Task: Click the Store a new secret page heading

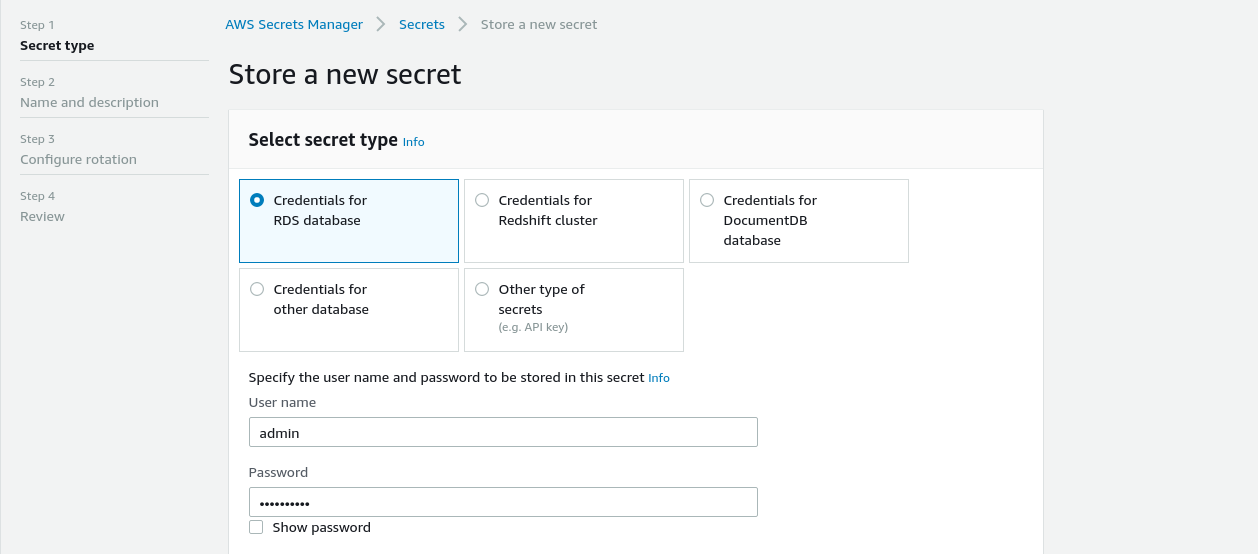Action: 345,75
